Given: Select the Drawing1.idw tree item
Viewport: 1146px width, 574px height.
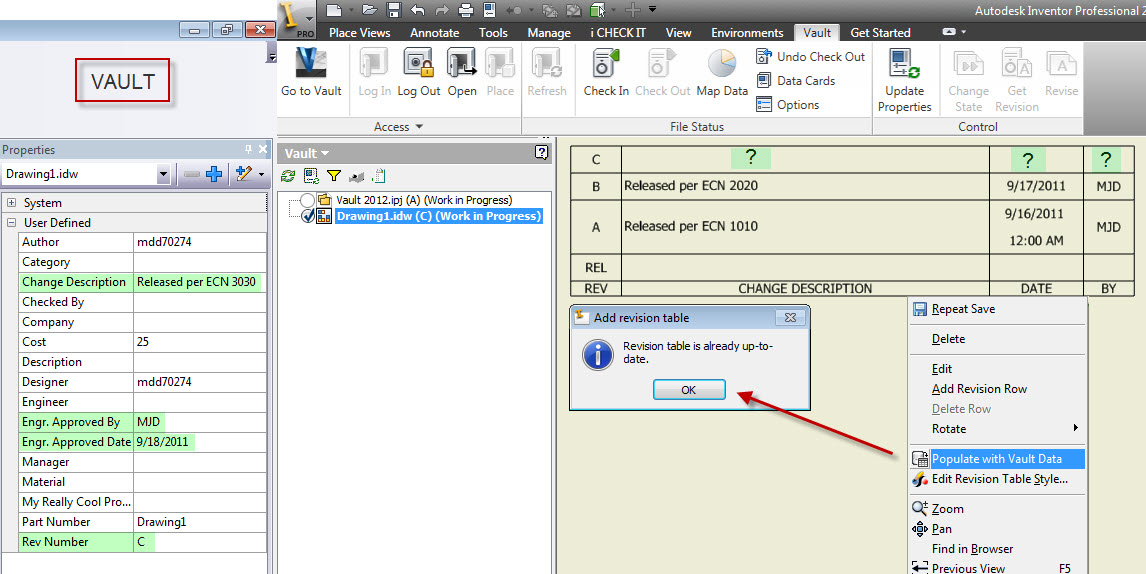Looking at the screenshot, I should click(x=438, y=216).
